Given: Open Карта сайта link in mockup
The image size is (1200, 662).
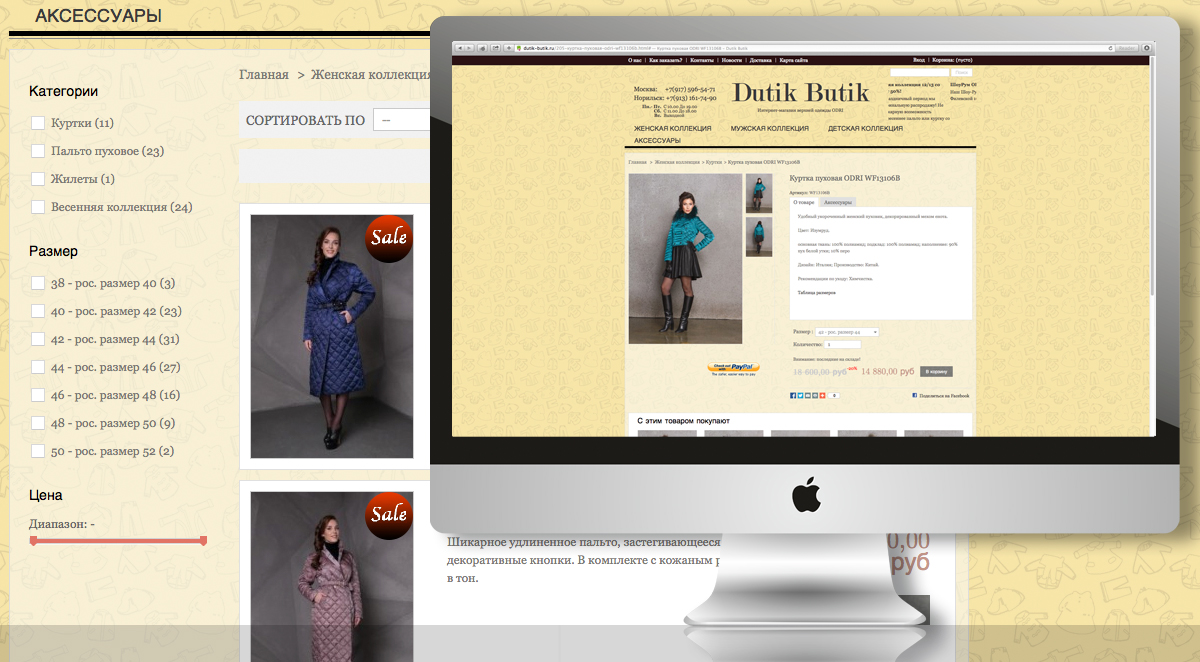Looking at the screenshot, I should (x=793, y=60).
